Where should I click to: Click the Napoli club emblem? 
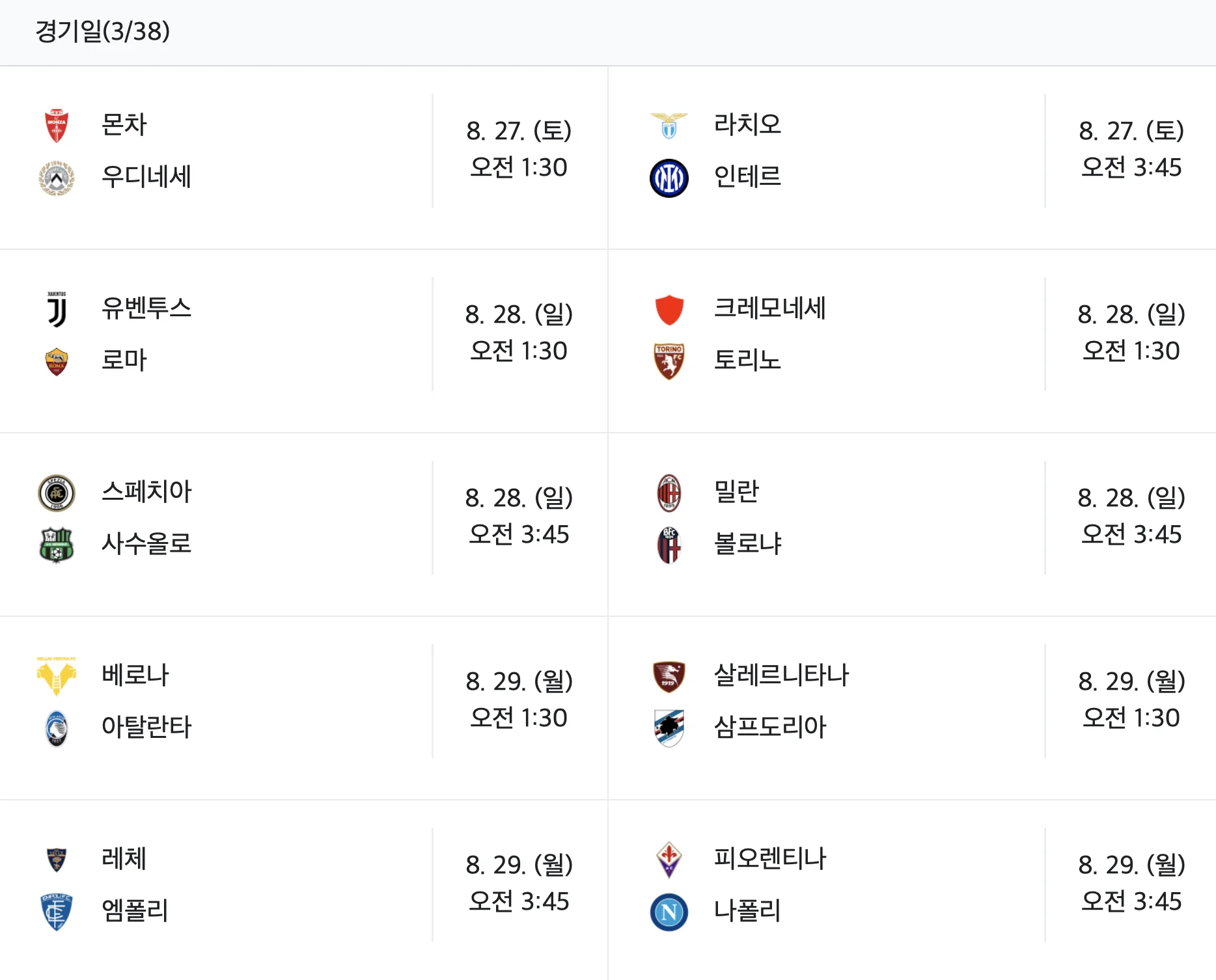tap(668, 912)
